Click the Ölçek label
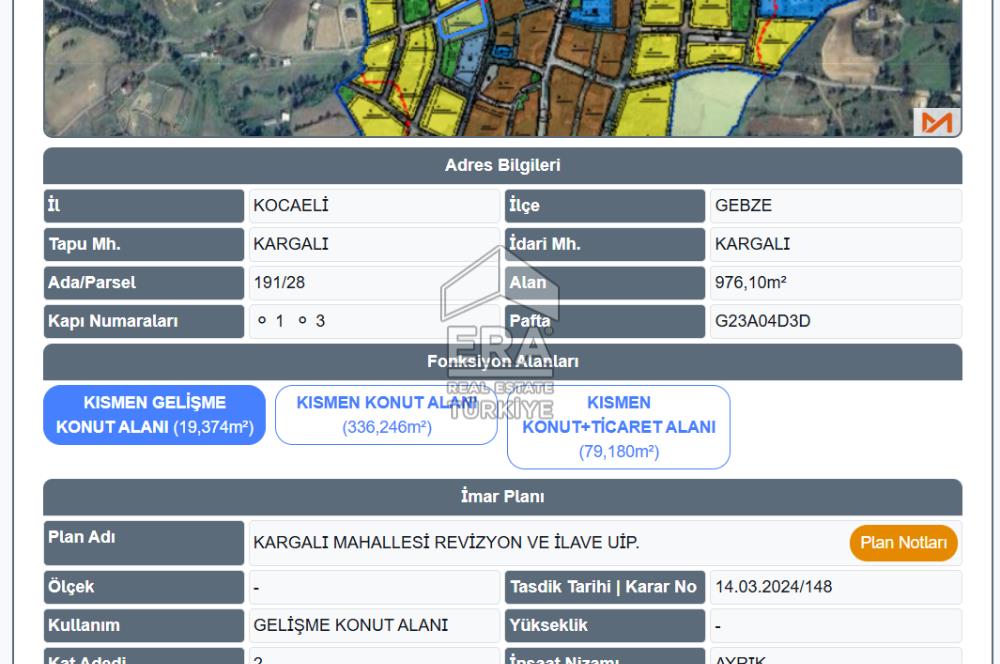 pyautogui.click(x=143, y=587)
